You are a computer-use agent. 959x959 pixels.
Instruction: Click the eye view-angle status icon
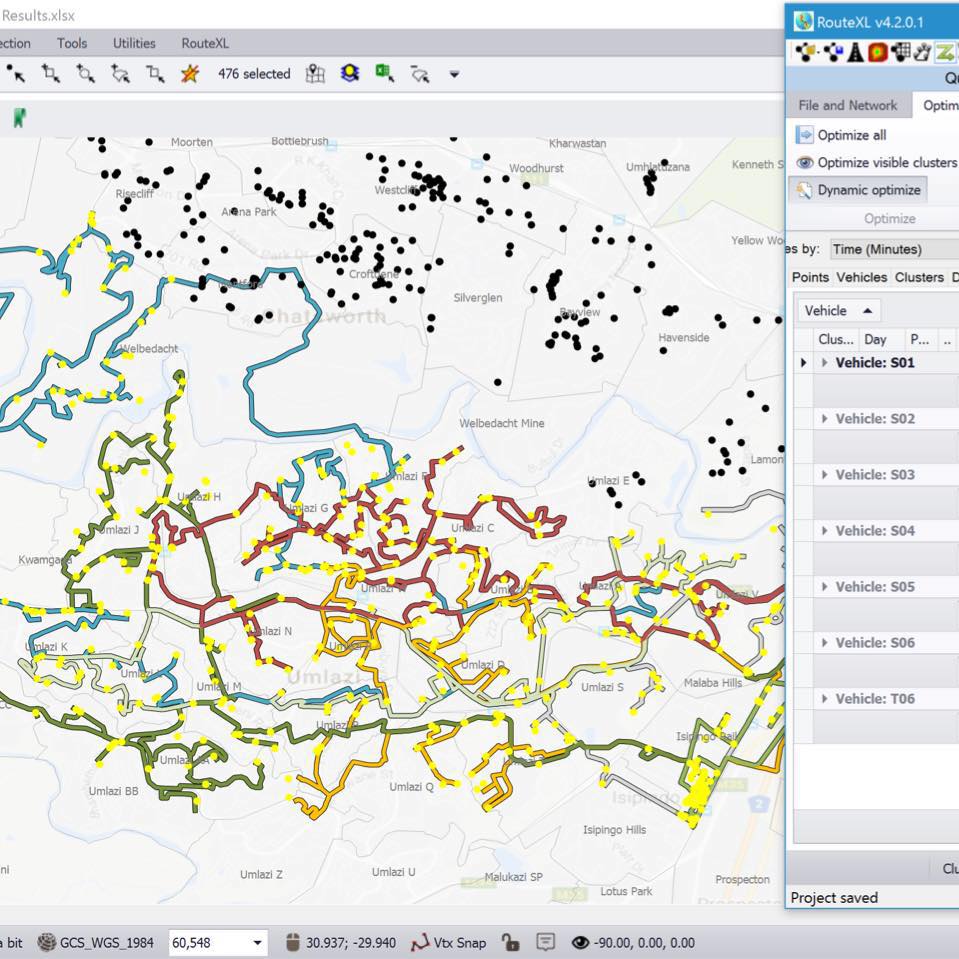[580, 942]
